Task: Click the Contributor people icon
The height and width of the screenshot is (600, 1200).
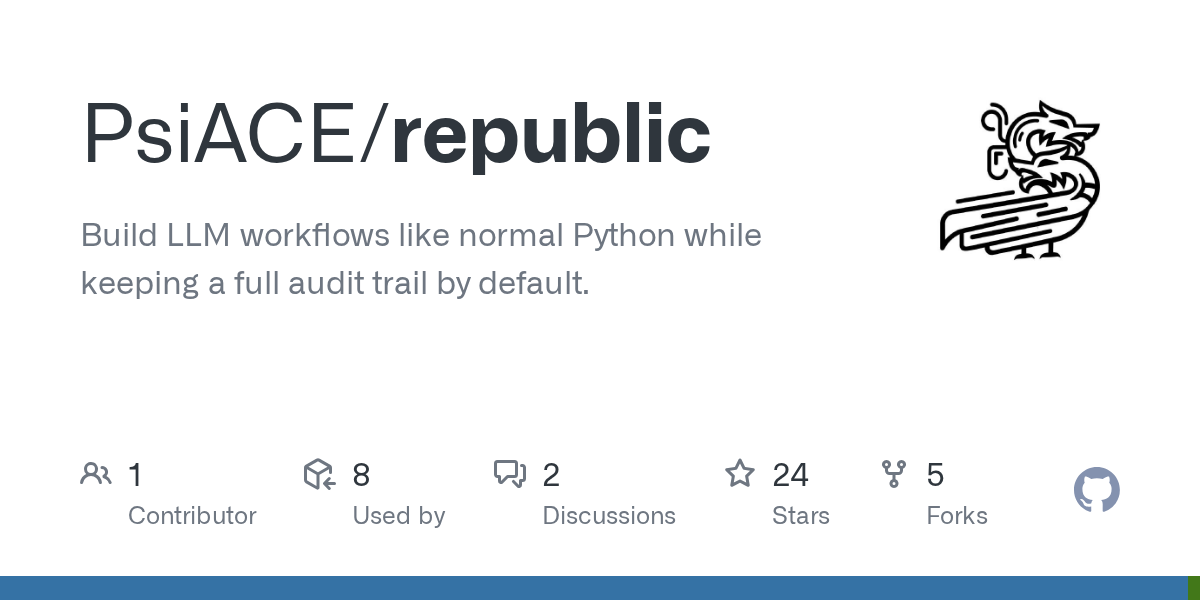Action: coord(96,474)
